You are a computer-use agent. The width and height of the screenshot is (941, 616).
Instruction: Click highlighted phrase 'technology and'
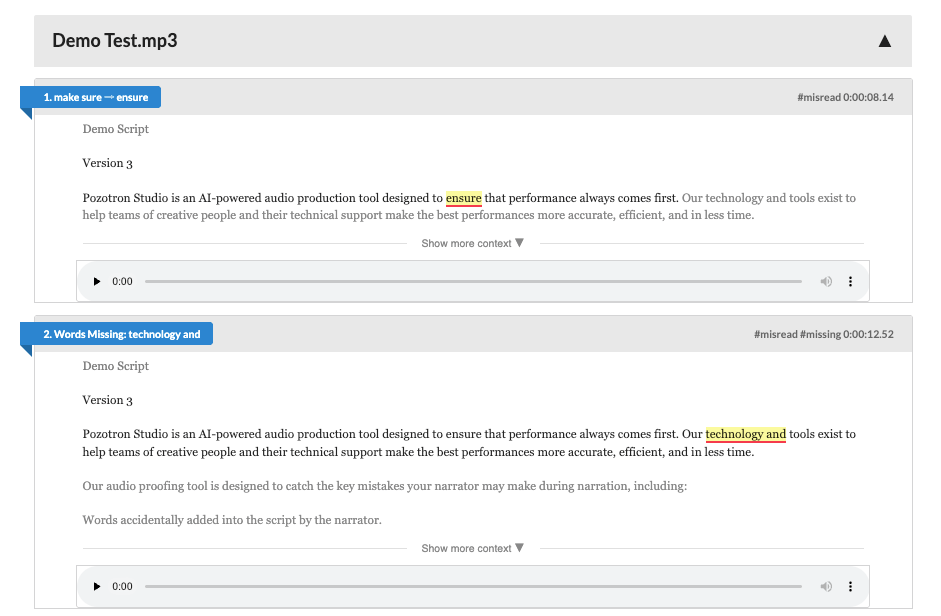coord(745,434)
